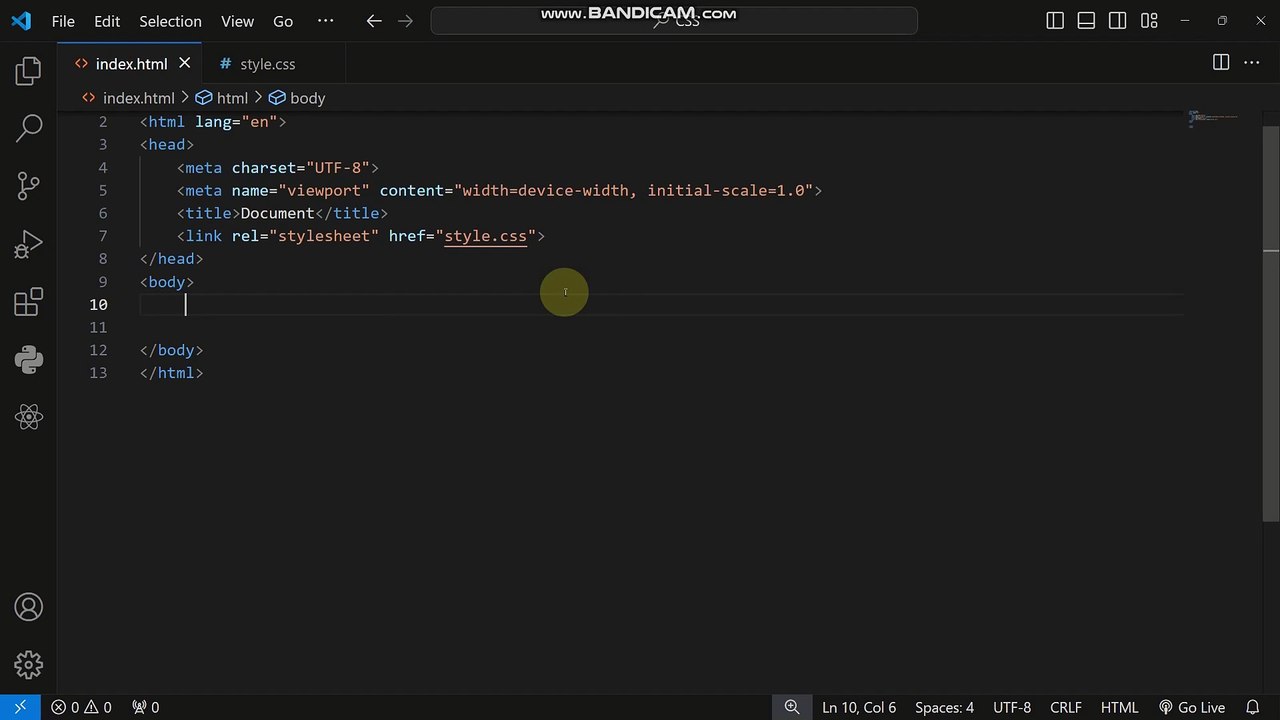The width and height of the screenshot is (1280, 720).
Task: Toggle the bottom panel layout icon
Action: tap(1086, 21)
